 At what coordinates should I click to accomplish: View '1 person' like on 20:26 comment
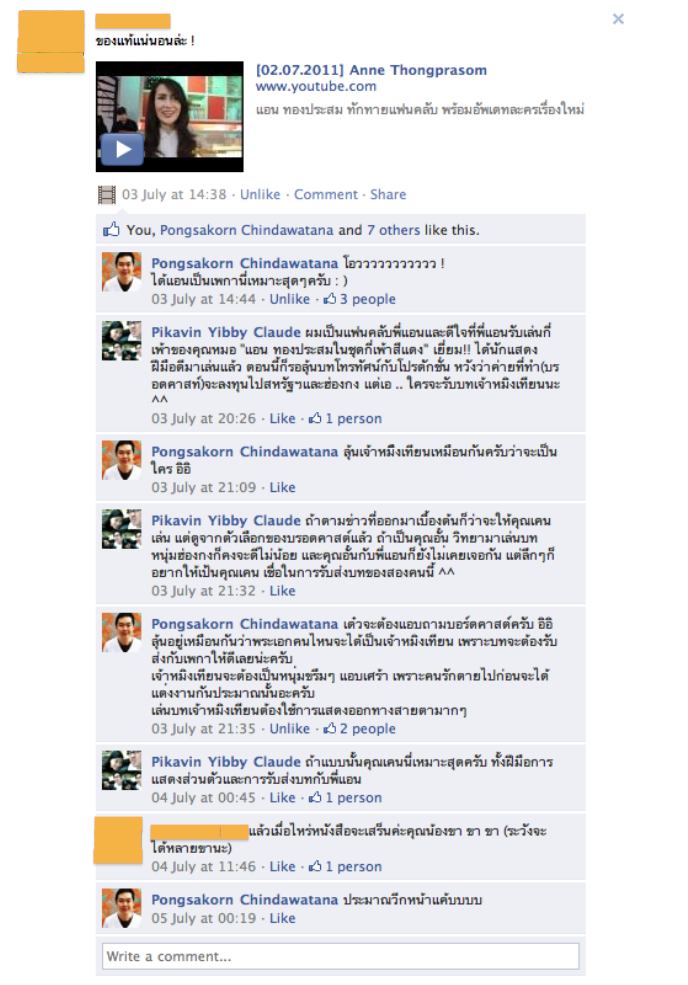tap(345, 418)
